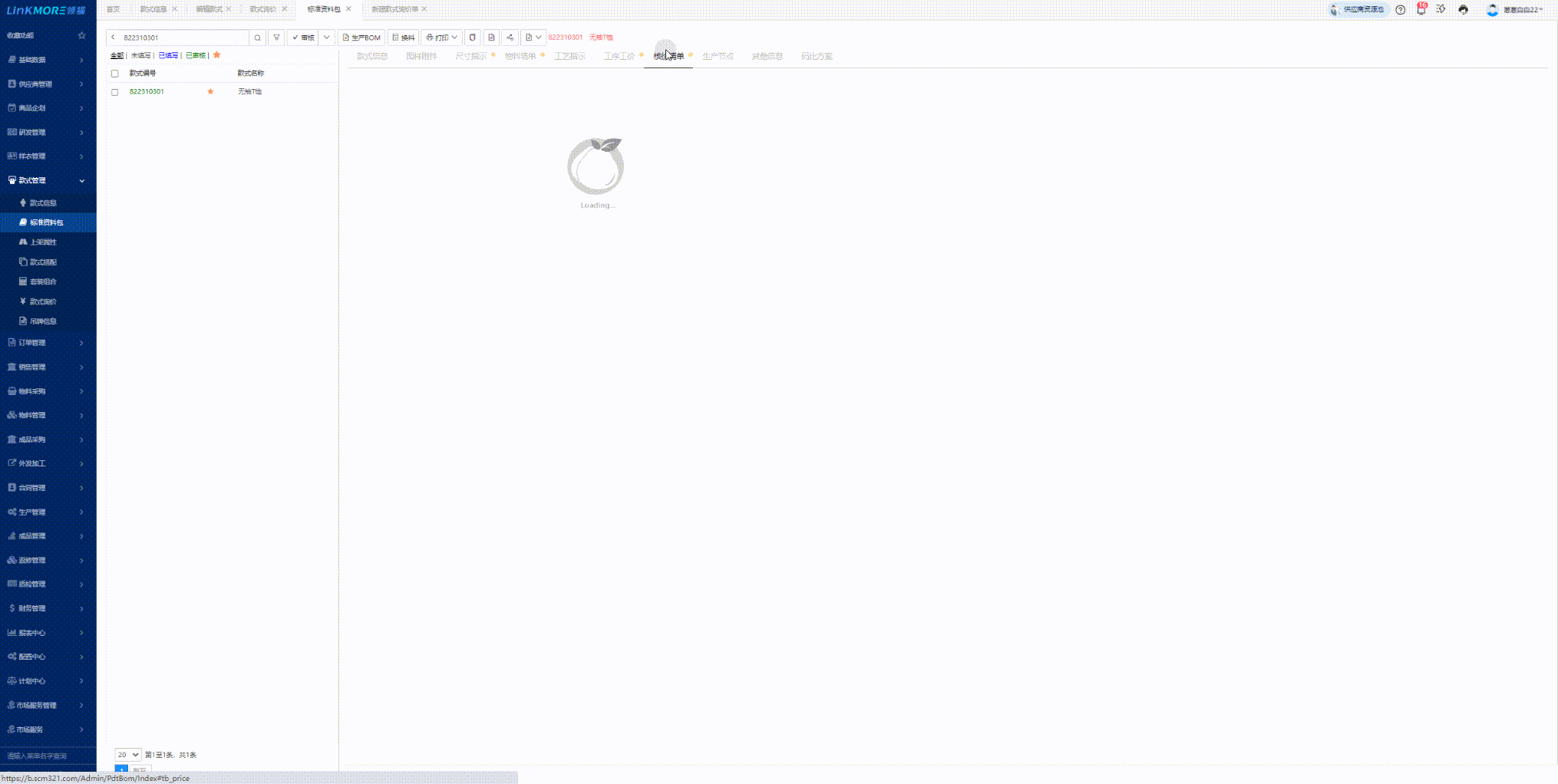
Task: Click the search field containing 822310301
Action: [x=183, y=38]
